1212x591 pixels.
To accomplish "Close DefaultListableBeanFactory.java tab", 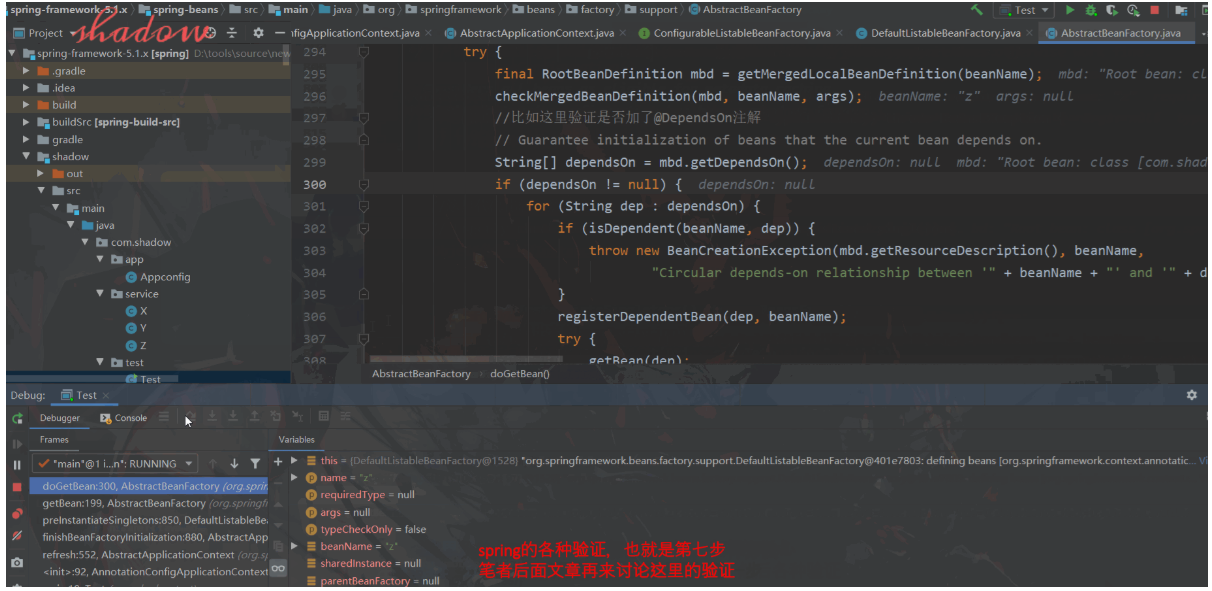I will (x=1030, y=33).
